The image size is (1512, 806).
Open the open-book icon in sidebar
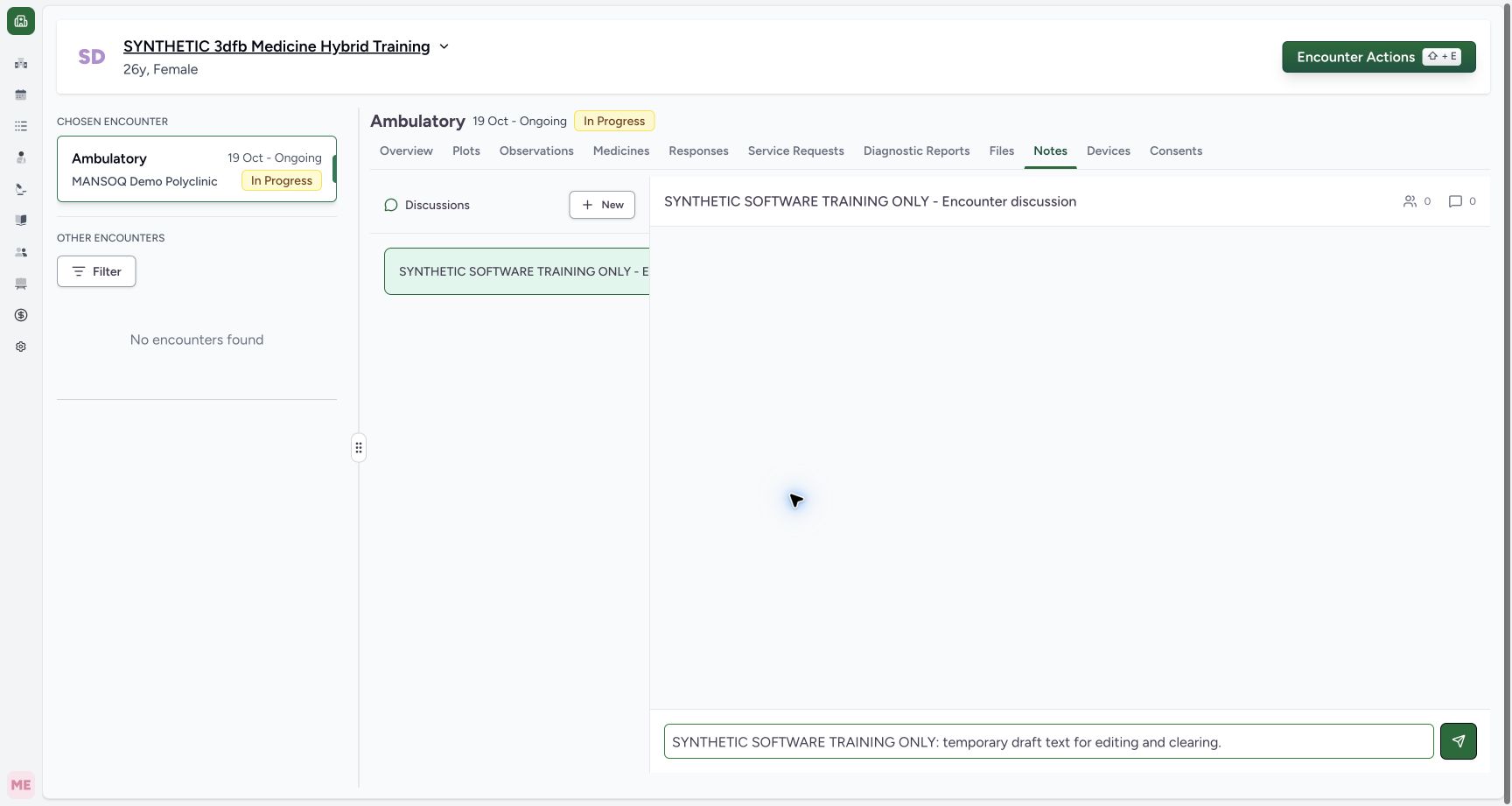pyautogui.click(x=21, y=221)
